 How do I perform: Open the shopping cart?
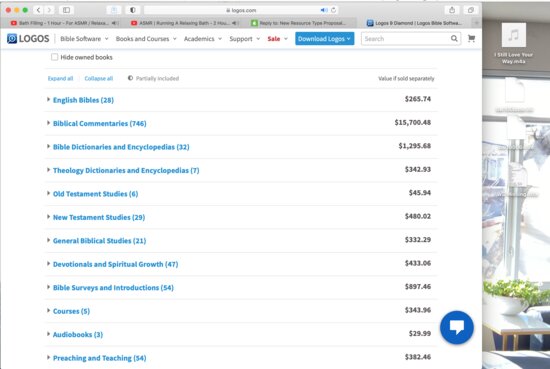[x=471, y=39]
